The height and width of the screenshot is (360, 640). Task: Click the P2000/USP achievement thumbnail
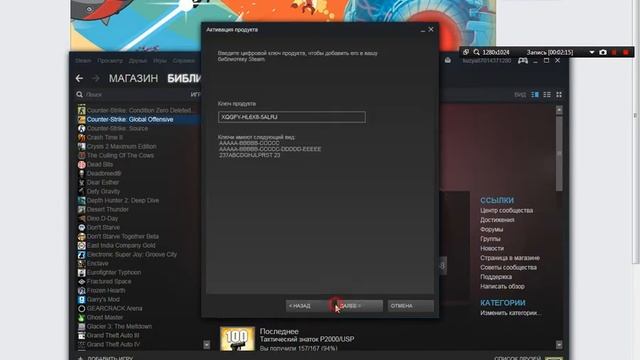tap(237, 339)
